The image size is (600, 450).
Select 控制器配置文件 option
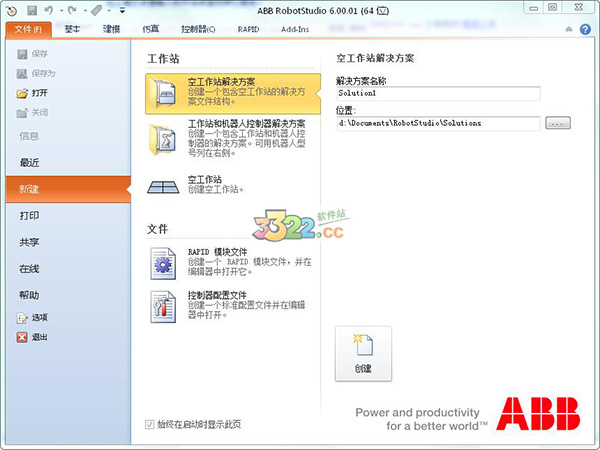click(x=233, y=306)
